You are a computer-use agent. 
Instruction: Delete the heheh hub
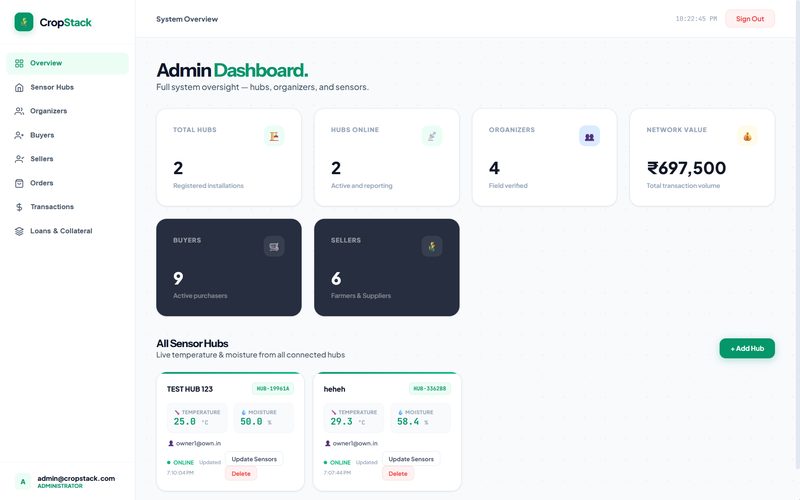point(398,473)
